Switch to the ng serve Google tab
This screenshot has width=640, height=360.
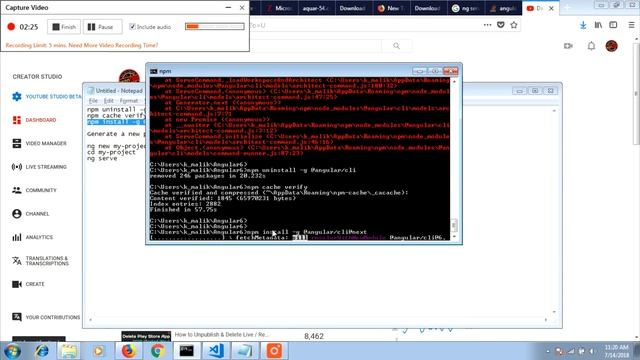point(466,8)
